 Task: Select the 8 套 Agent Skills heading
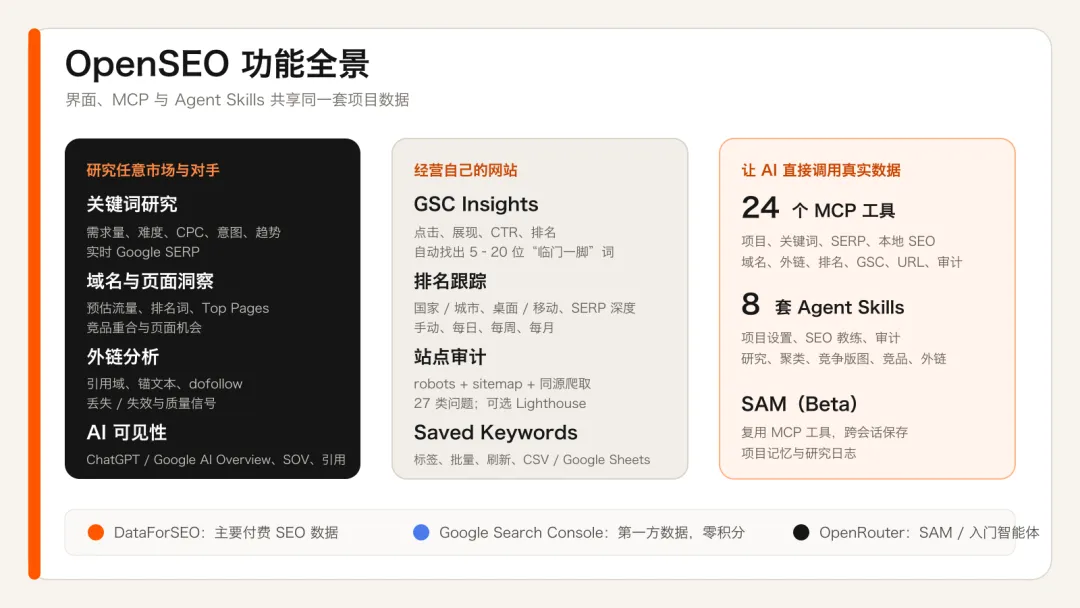click(x=822, y=305)
